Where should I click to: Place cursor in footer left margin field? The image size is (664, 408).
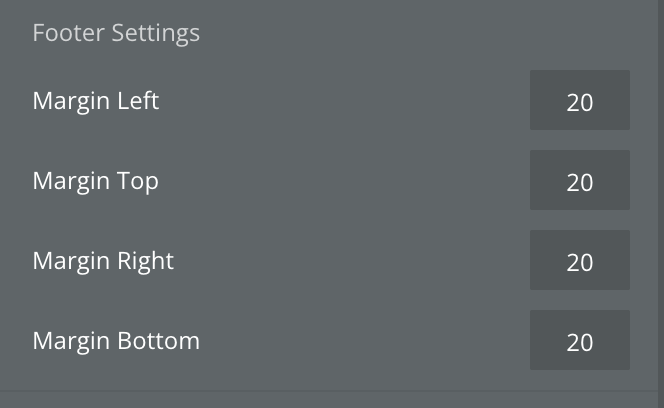(580, 101)
